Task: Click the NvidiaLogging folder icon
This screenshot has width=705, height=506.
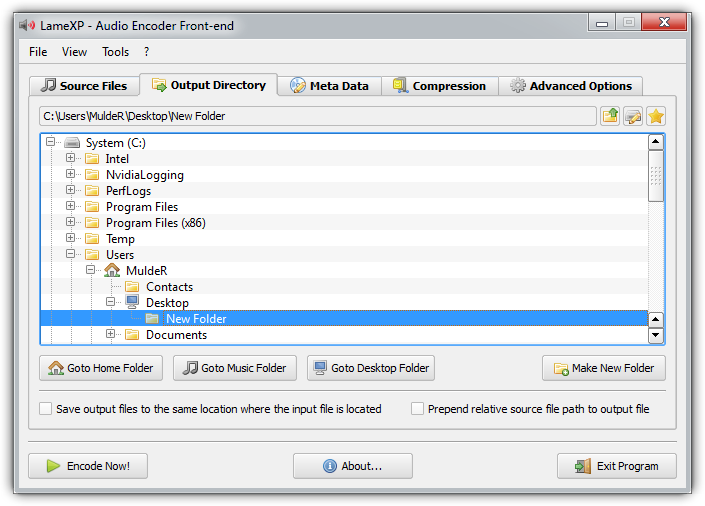Action: [x=92, y=175]
